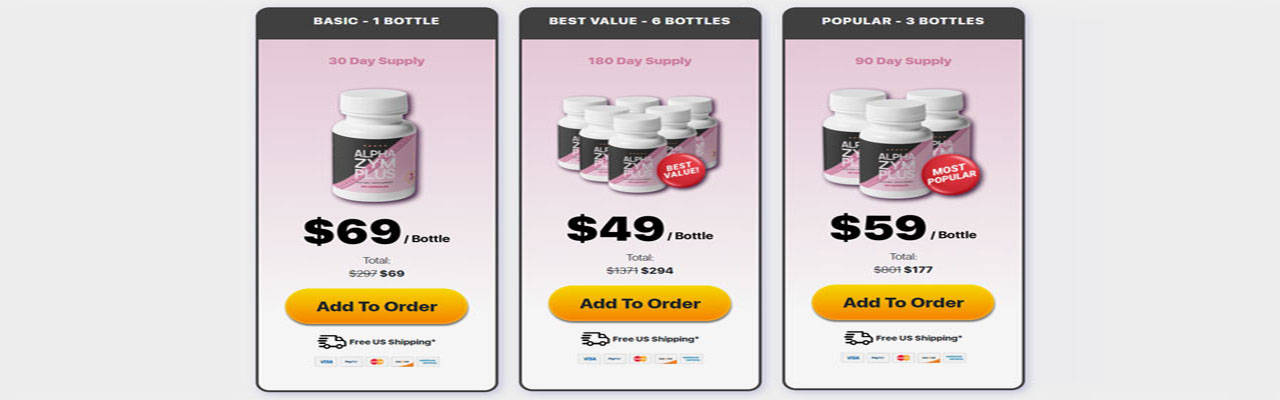Add the Popular 3 bottles package to order
1280x400 pixels.
pyautogui.click(x=903, y=302)
